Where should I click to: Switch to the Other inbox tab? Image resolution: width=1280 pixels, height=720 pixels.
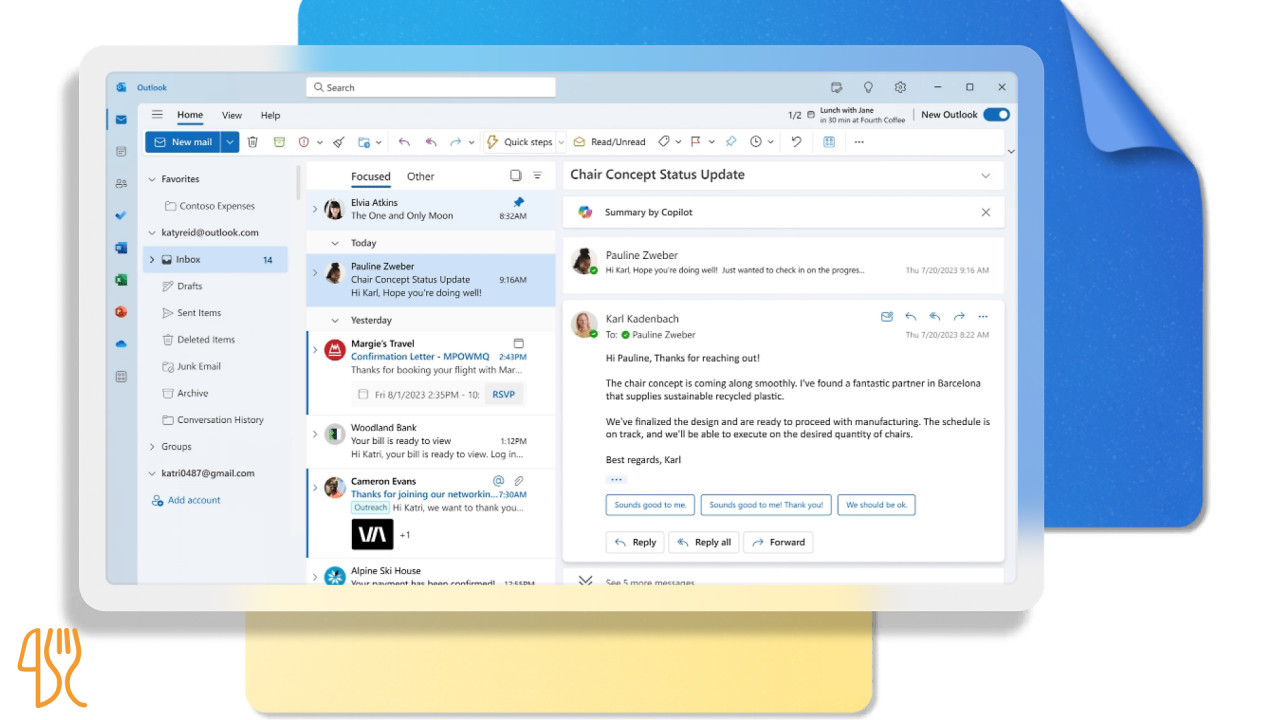(420, 177)
